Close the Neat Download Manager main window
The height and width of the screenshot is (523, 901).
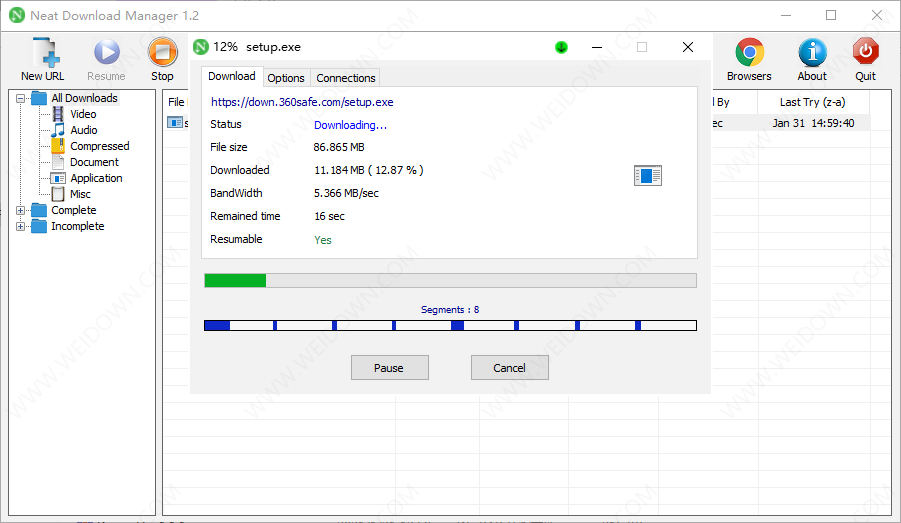(x=877, y=16)
